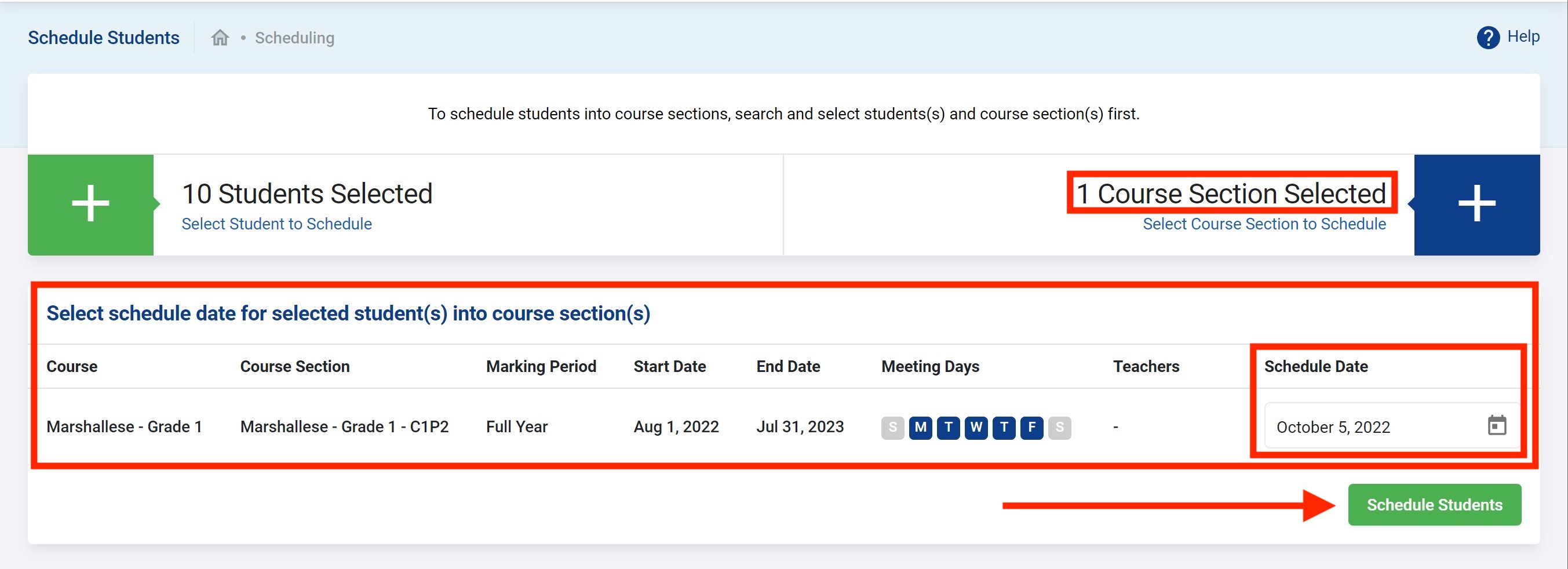Click the Help text link
This screenshot has width=1568, height=569.
pos(1523,37)
